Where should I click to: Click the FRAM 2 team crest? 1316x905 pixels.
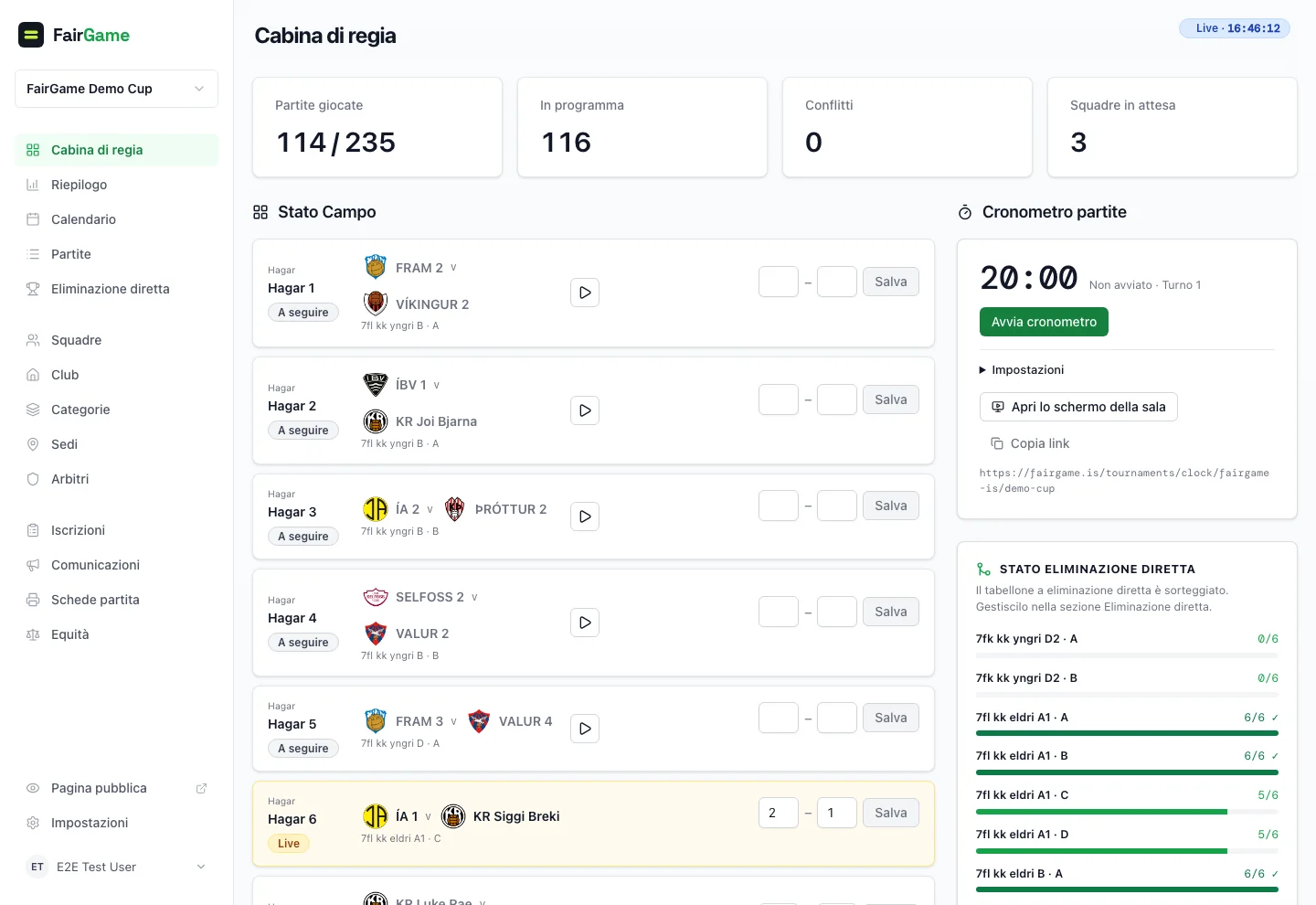coord(376,267)
